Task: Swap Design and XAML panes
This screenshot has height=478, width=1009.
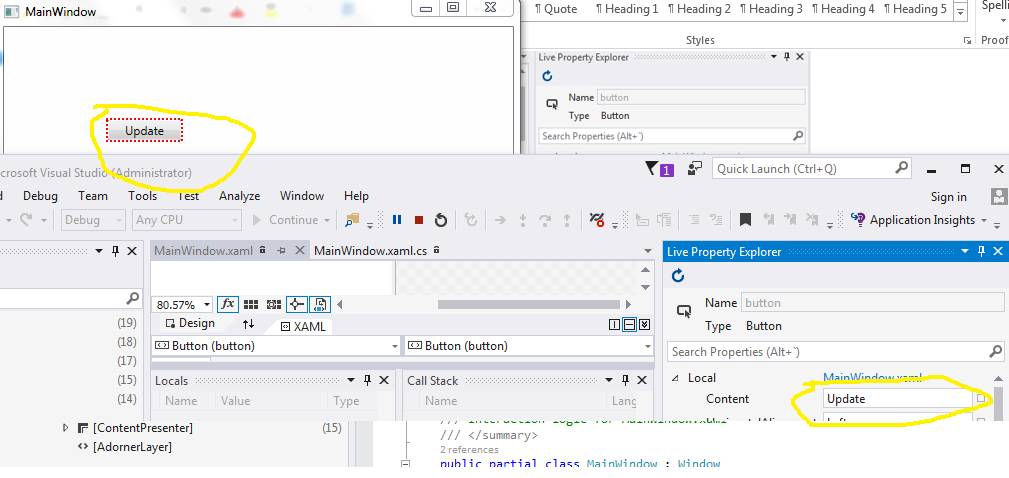Action: tap(248, 324)
